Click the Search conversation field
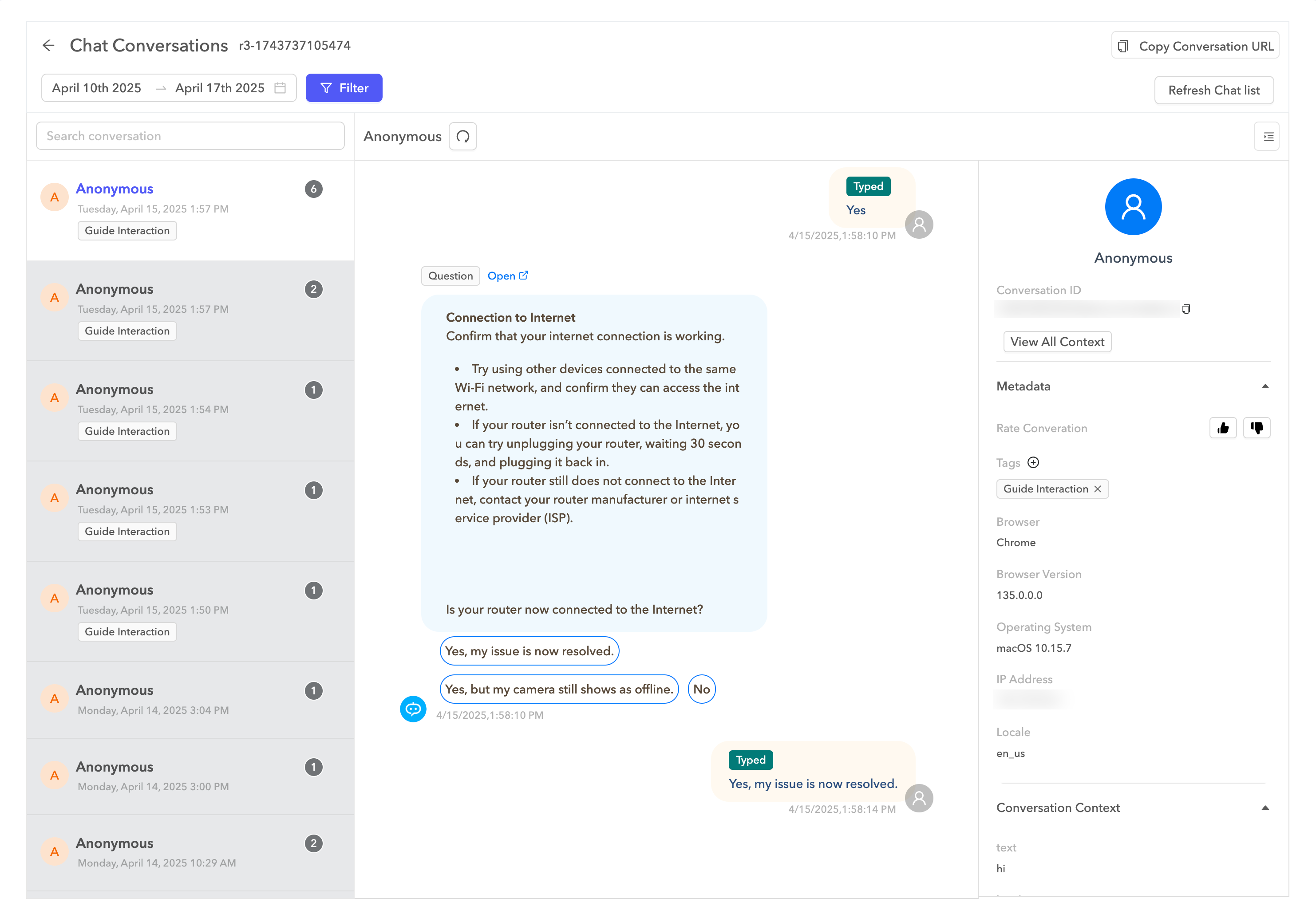The height and width of the screenshot is (918, 1316). 190,136
